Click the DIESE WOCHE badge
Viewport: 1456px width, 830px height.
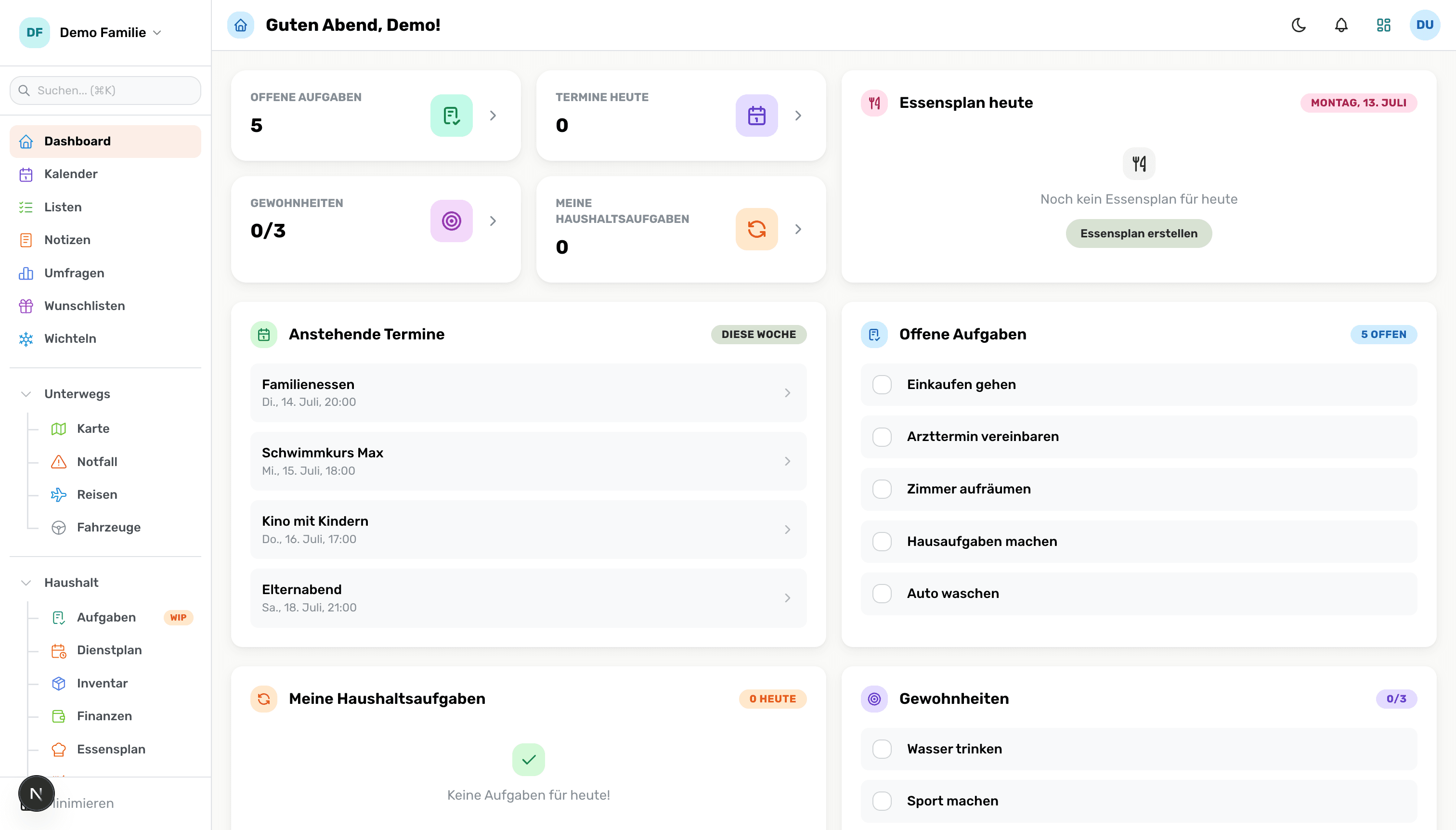point(758,334)
